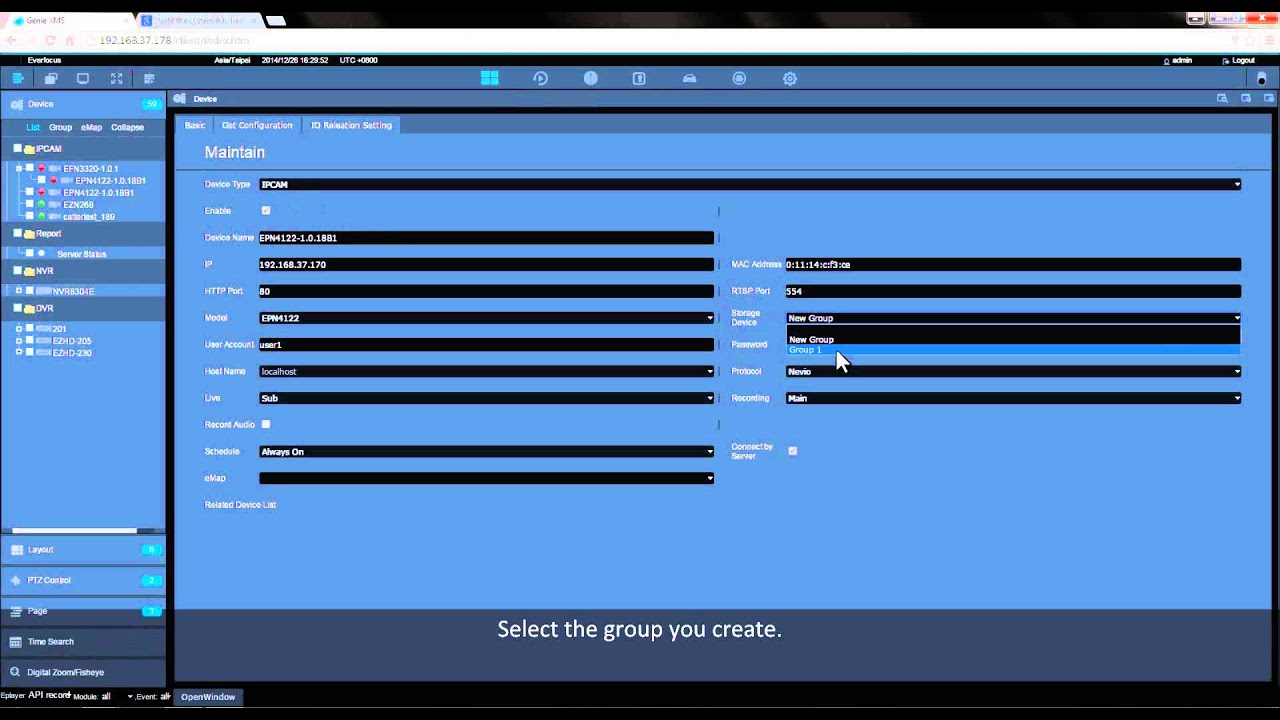Screen dimensions: 1280x720
Task: Open the Recording dropdown set to Main
Action: coord(1013,398)
